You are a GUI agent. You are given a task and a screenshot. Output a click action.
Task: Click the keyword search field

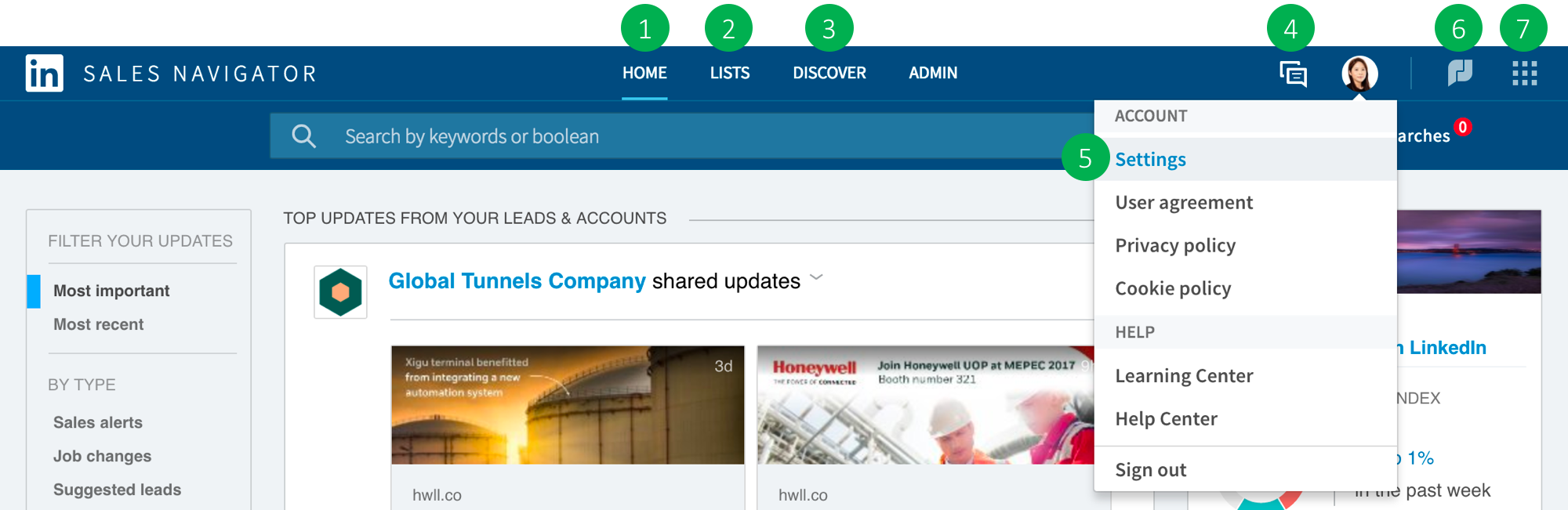(682, 136)
